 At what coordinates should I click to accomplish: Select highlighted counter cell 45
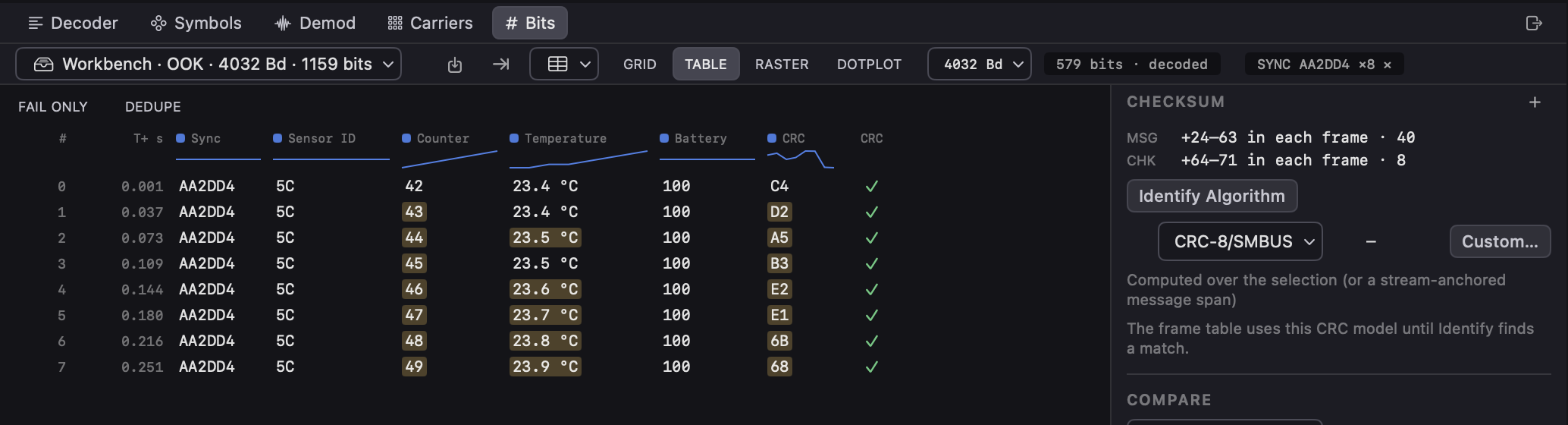click(x=414, y=263)
